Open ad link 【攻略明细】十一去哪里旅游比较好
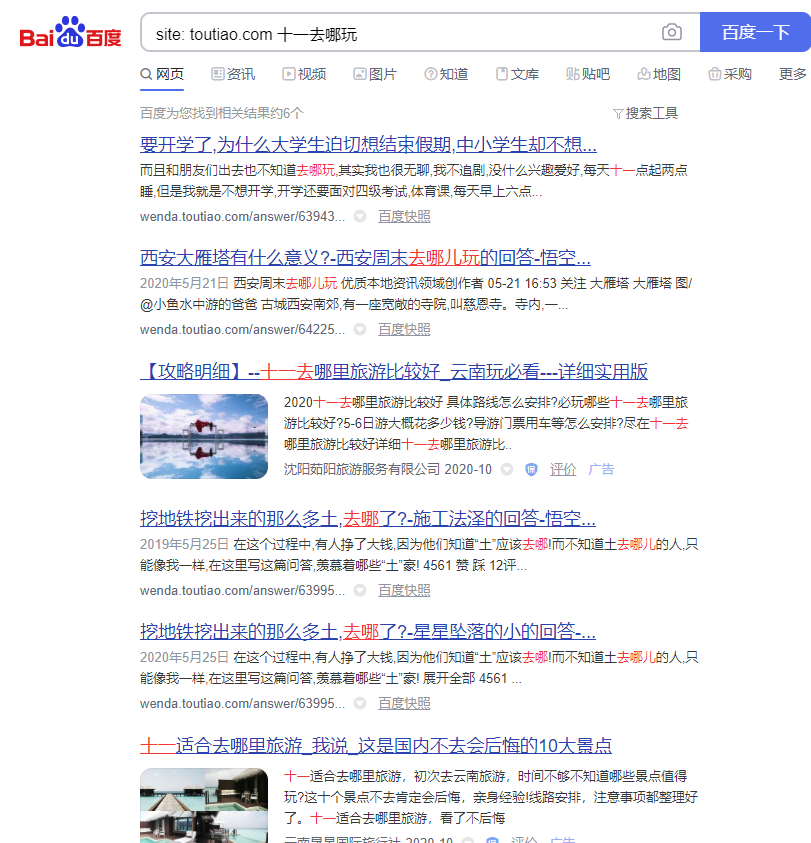This screenshot has width=811, height=843. pos(394,372)
